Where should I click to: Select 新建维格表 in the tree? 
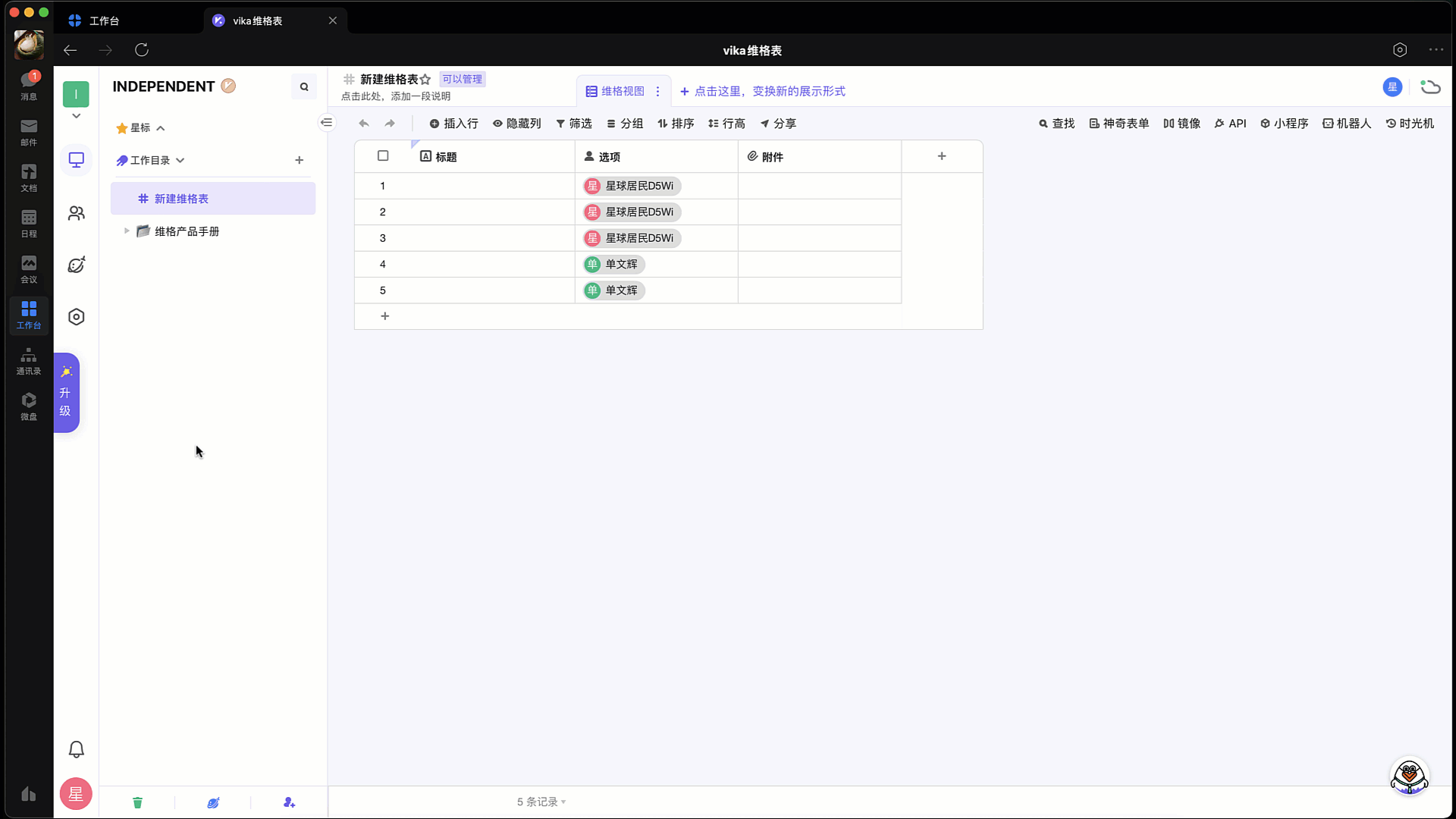point(213,199)
